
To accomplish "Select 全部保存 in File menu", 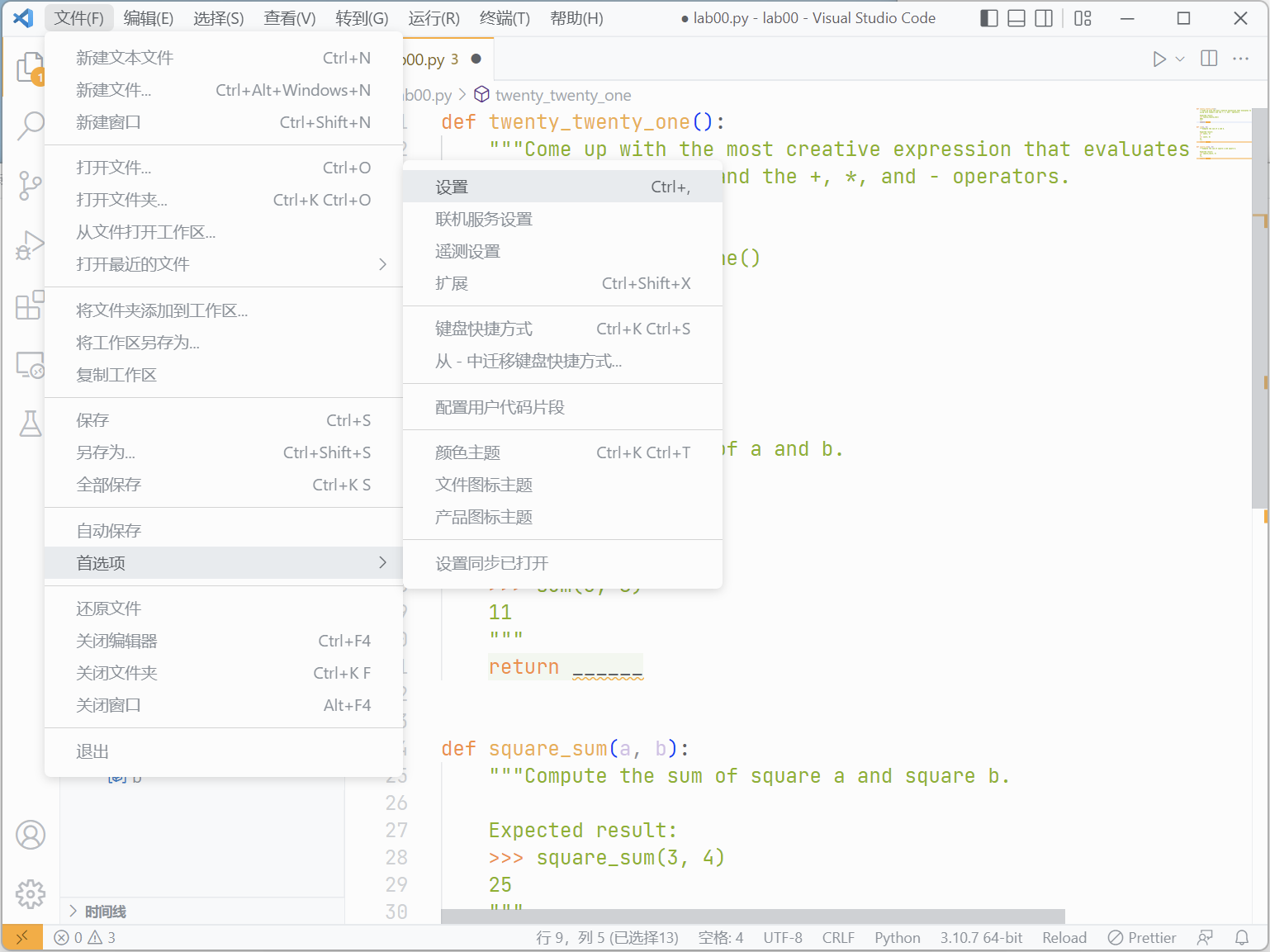I will [223, 485].
